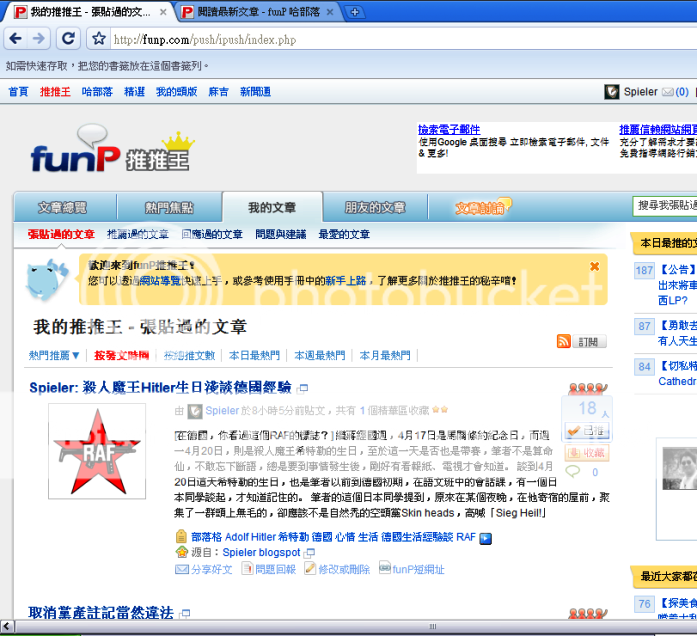Click the browser forward arrow
Viewport: 697px width, 636px height.
39,39
